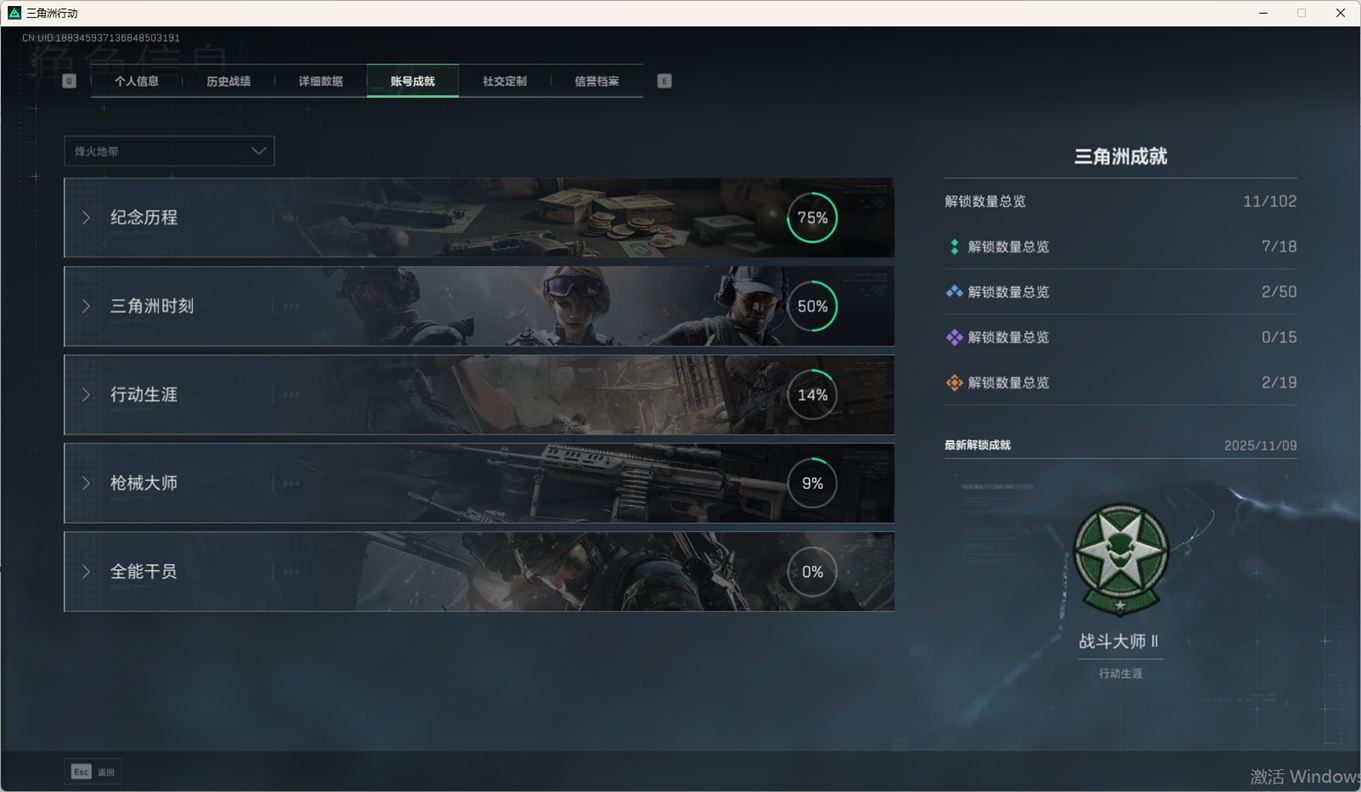Go to the 社交定制 tab
Viewport: 1361px width, 792px height.
(x=504, y=81)
